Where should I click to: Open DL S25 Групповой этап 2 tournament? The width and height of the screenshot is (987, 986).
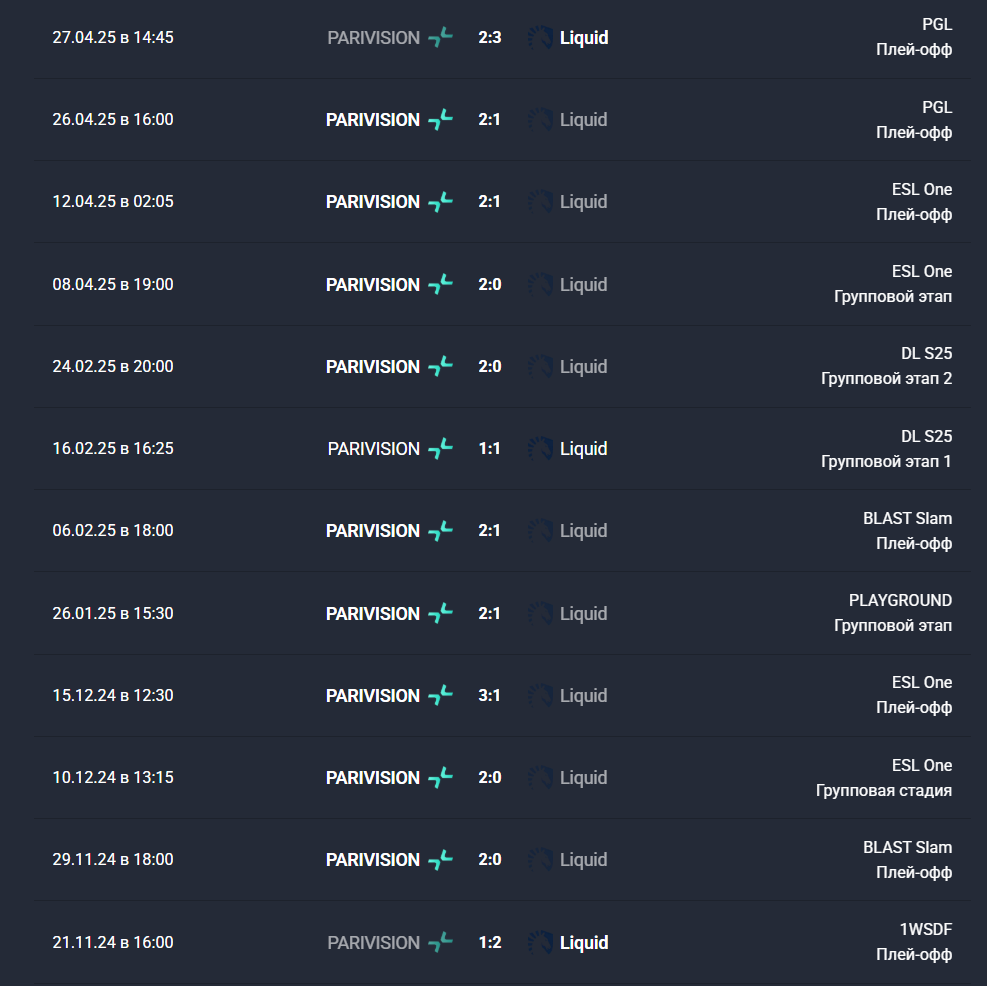[x=886, y=367]
